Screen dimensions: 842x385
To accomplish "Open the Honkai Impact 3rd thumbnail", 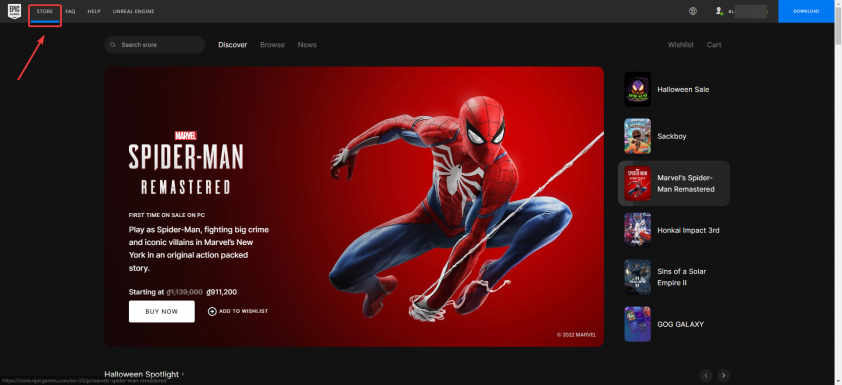I will pyautogui.click(x=637, y=230).
